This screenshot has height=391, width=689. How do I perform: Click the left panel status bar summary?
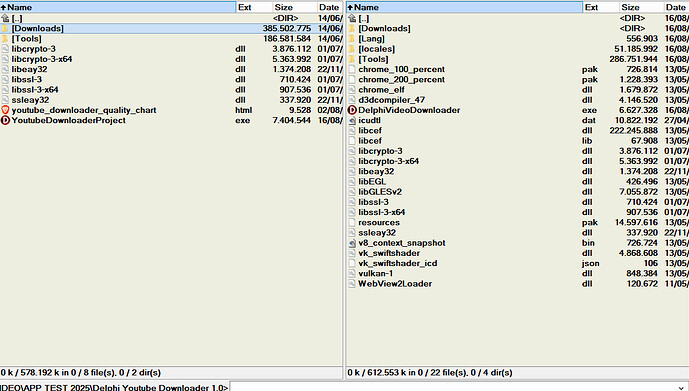[x=80, y=373]
